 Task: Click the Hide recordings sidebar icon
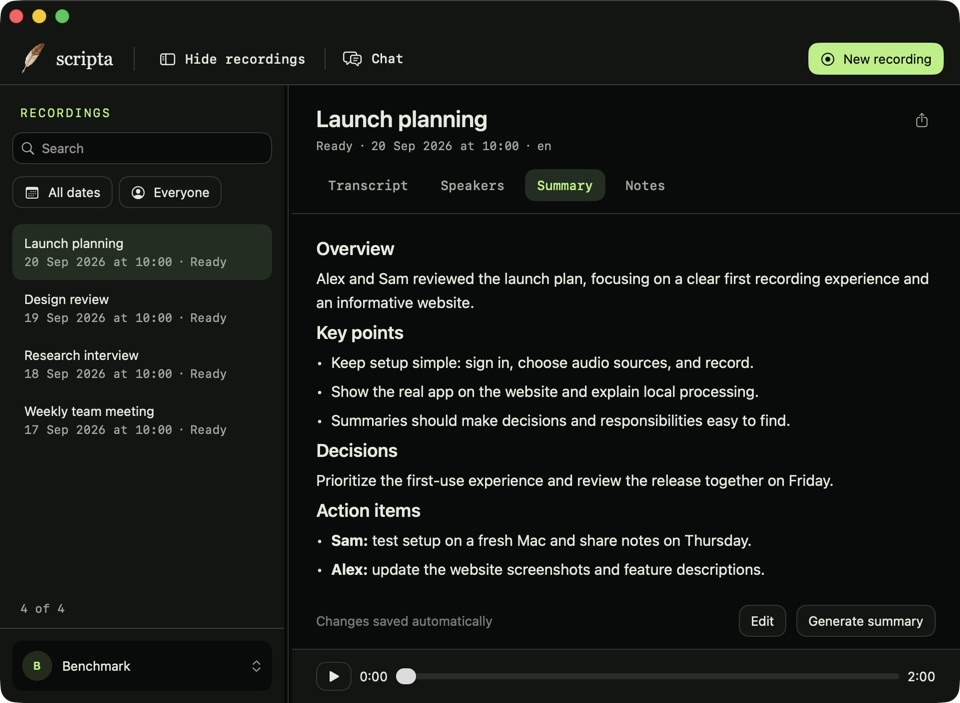167,59
